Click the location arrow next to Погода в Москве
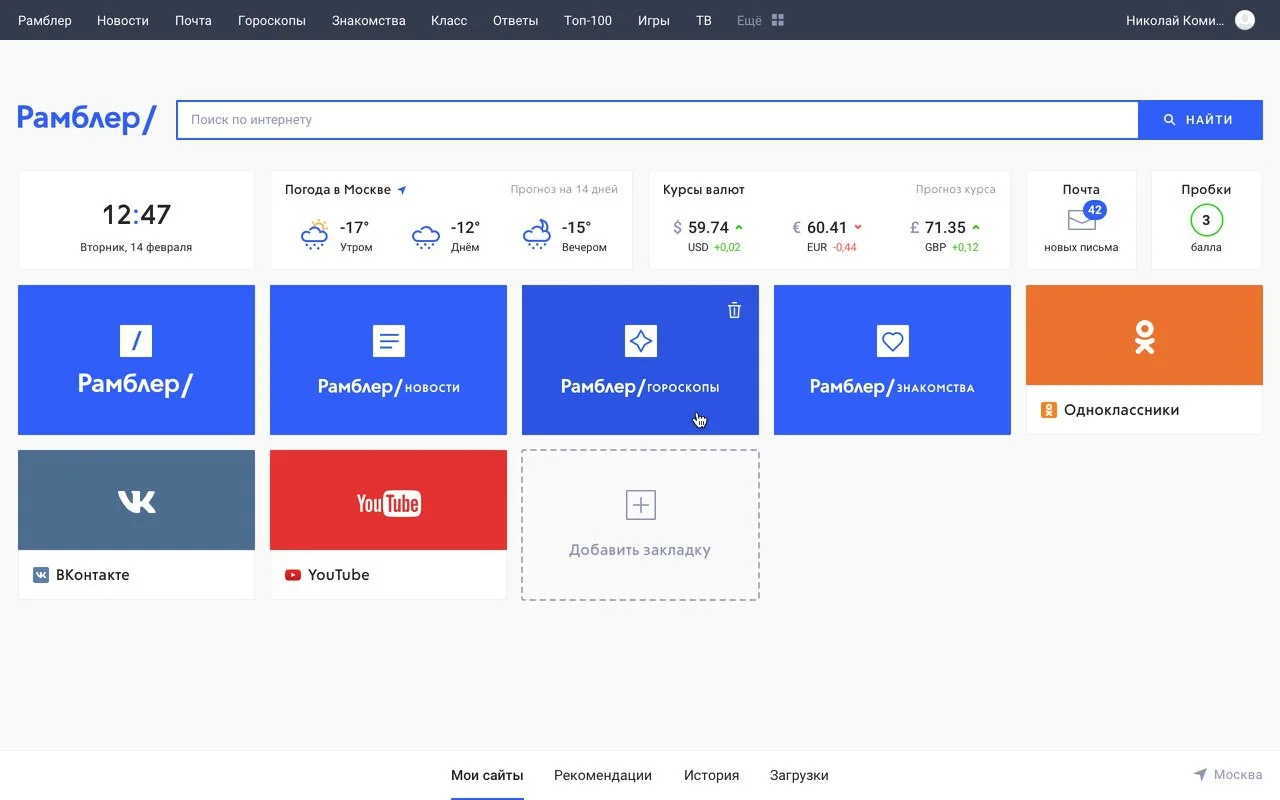This screenshot has height=800, width=1280. tap(402, 190)
